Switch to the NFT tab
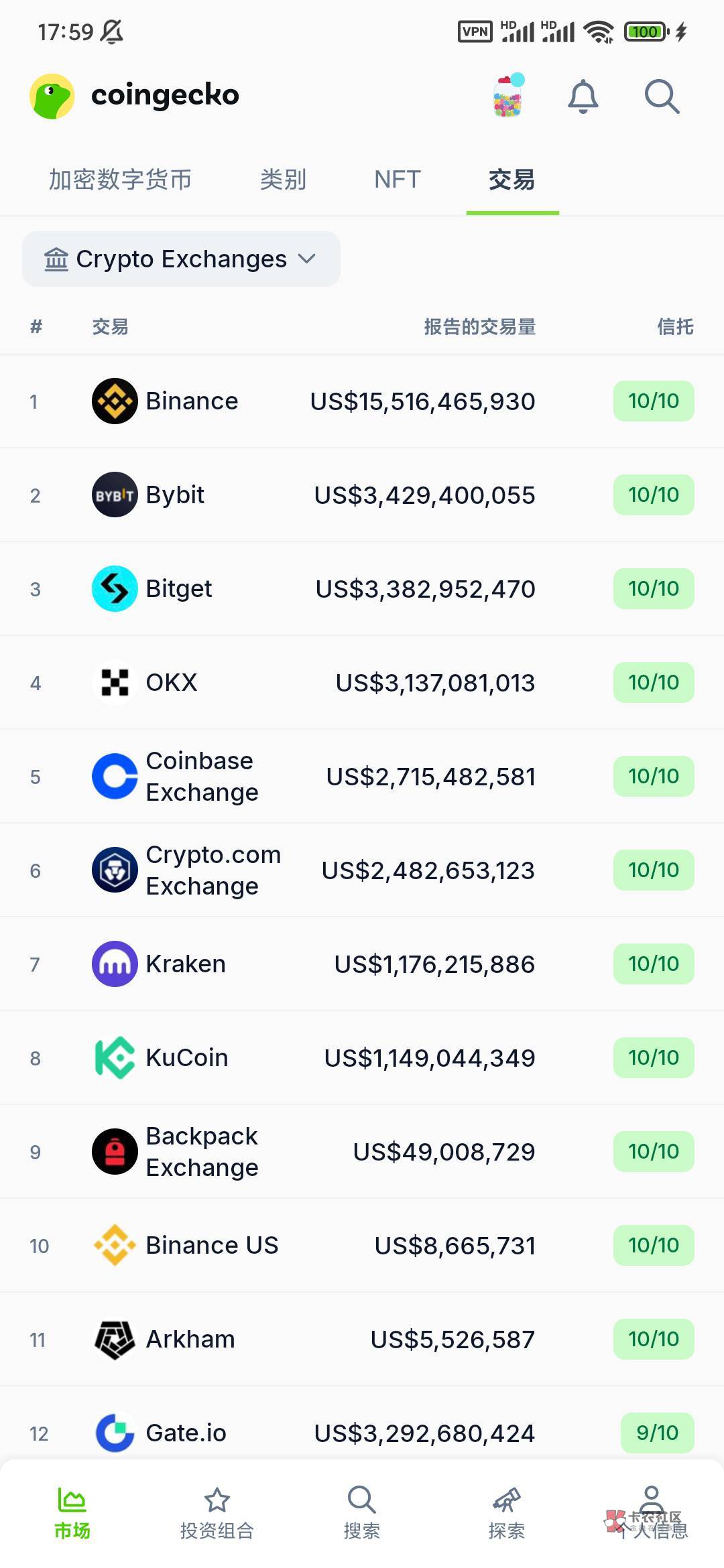 click(x=398, y=180)
